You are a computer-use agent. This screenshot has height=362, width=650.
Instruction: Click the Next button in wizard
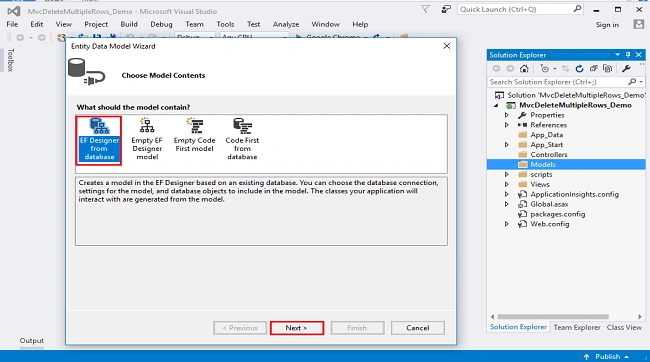point(297,328)
